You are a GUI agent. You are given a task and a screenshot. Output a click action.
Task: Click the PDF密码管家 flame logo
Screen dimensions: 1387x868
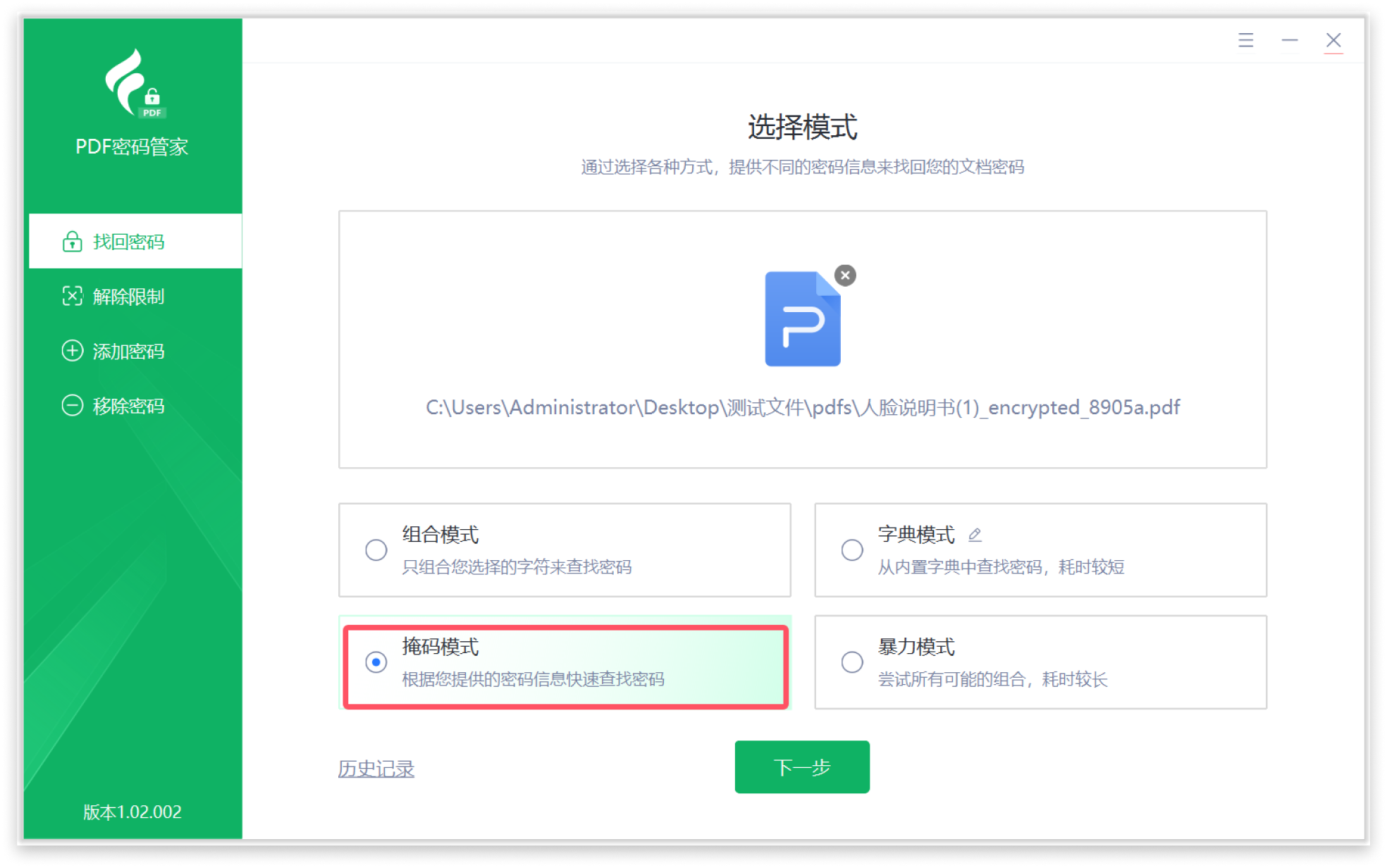coord(135,83)
